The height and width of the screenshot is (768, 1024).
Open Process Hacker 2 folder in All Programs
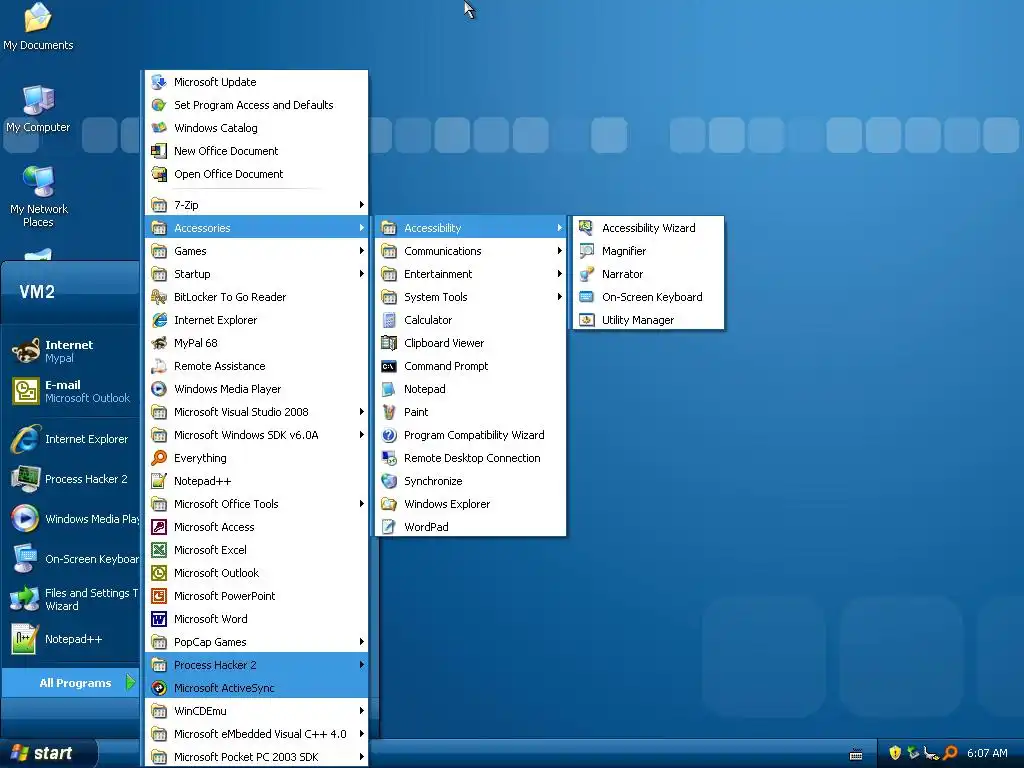click(257, 665)
